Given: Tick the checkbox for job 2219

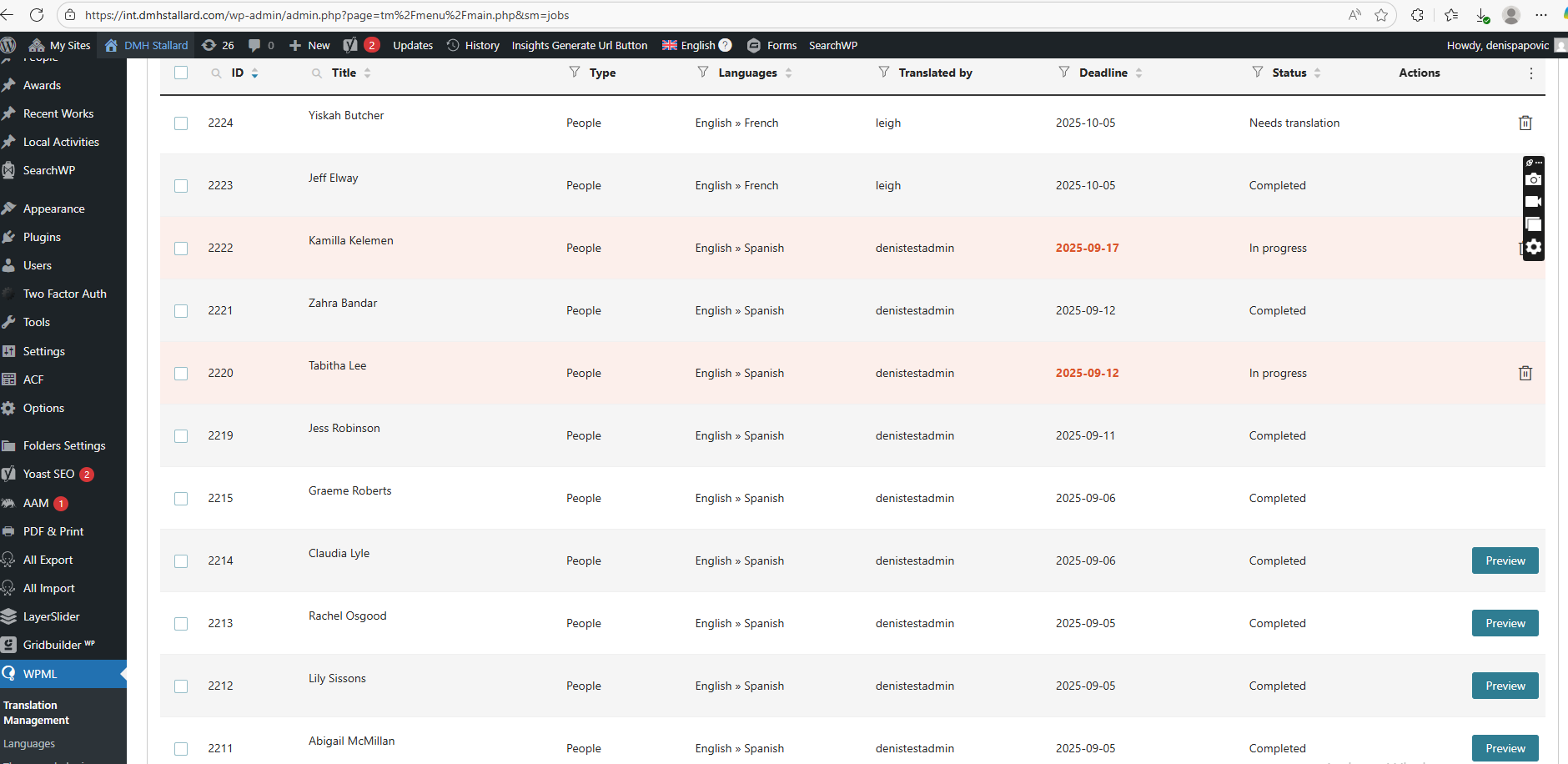Looking at the screenshot, I should click(x=181, y=436).
